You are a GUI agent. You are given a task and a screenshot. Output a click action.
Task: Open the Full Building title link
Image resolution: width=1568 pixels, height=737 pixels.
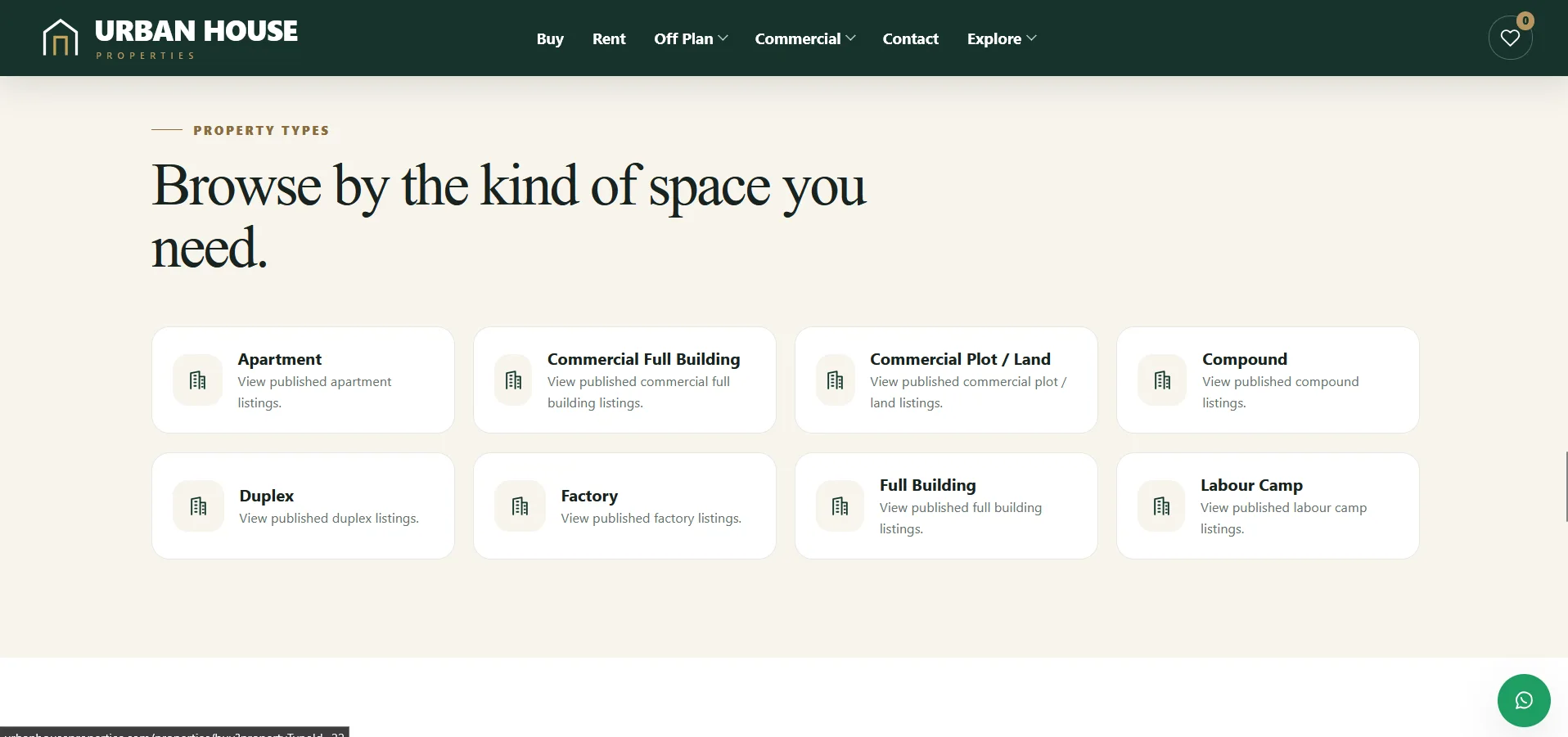[x=928, y=485]
